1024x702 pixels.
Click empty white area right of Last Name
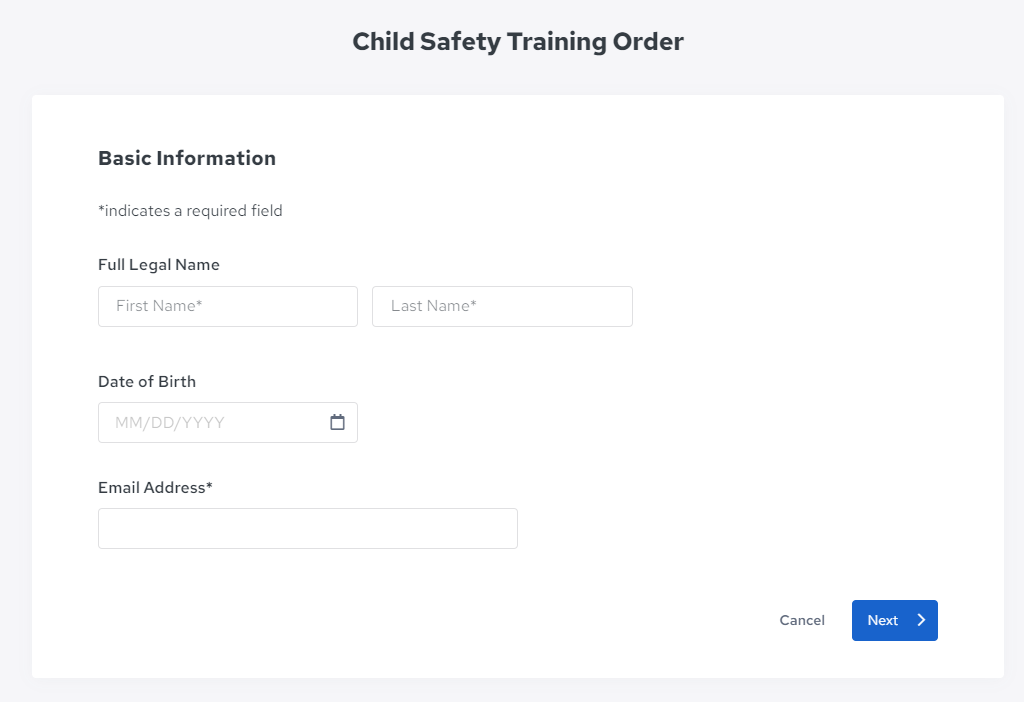784,306
